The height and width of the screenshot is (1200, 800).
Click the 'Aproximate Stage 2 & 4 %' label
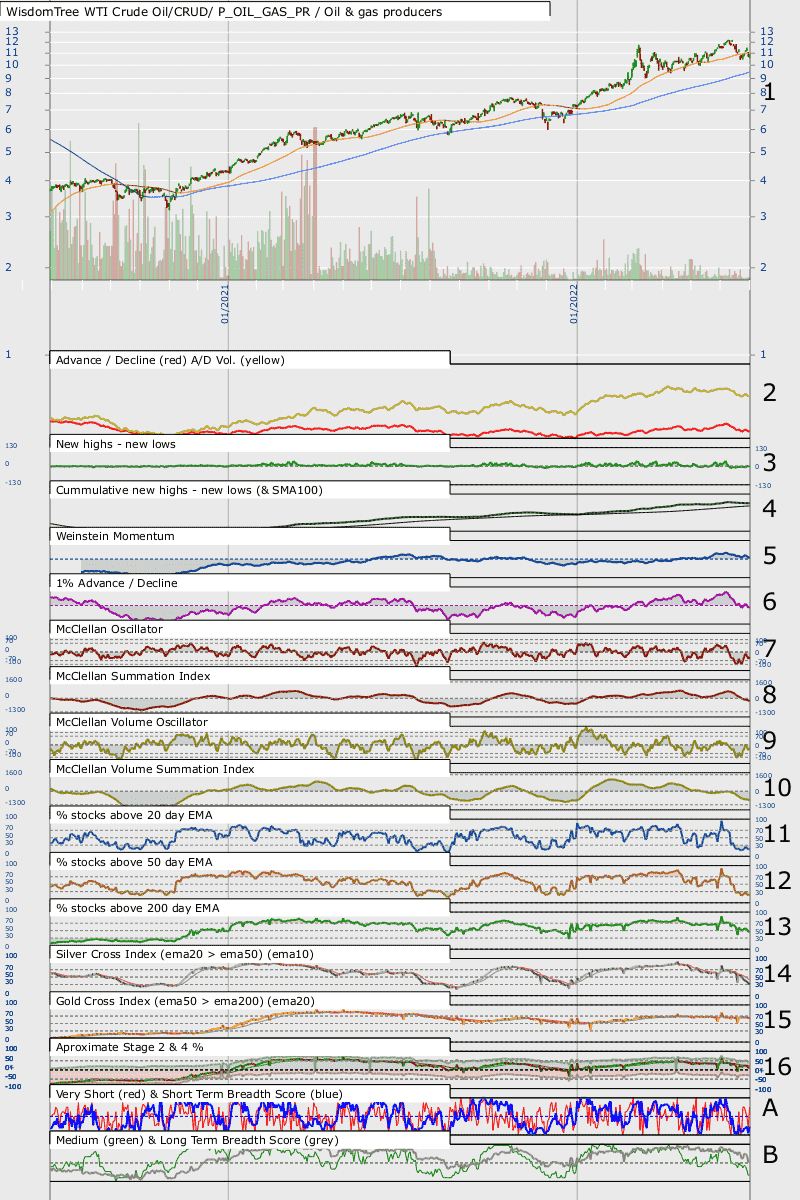130,1046
